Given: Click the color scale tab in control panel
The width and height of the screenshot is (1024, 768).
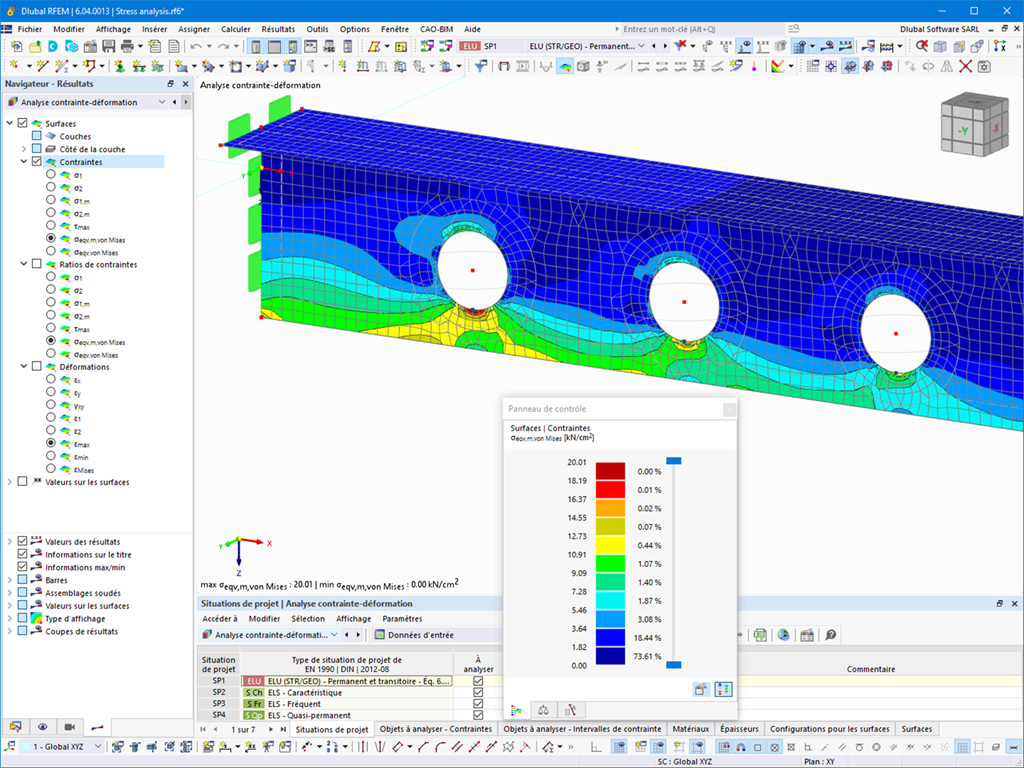Looking at the screenshot, I should [516, 710].
